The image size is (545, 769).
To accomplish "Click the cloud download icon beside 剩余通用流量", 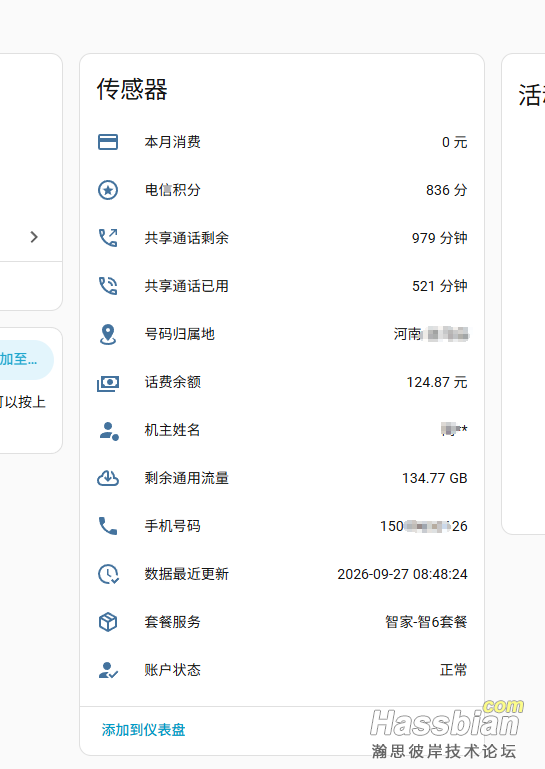I will coord(108,478).
